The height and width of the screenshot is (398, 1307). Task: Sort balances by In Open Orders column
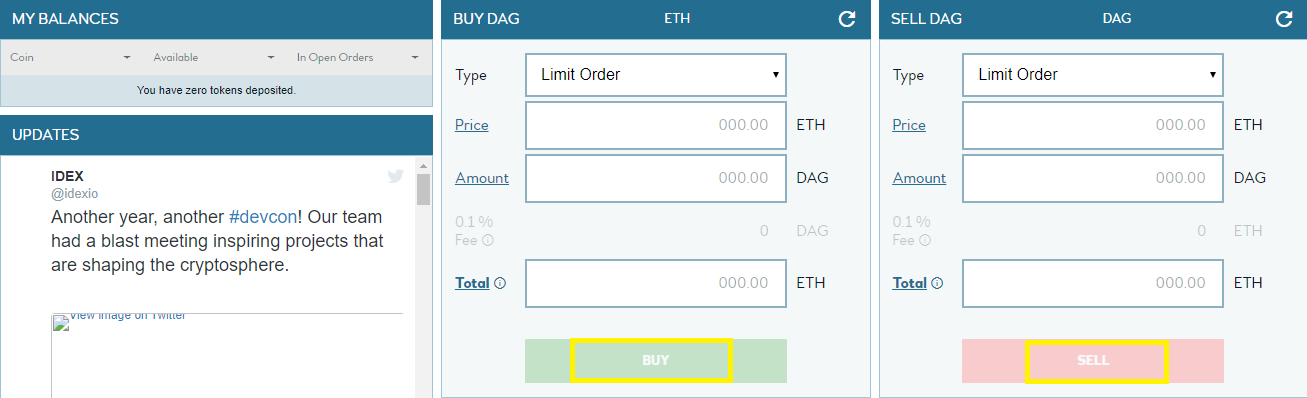pyautogui.click(x=357, y=58)
